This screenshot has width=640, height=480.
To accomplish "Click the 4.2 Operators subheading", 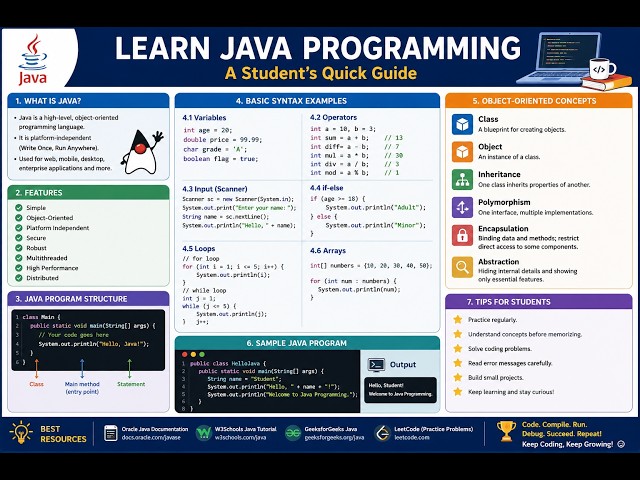I will tap(333, 117).
